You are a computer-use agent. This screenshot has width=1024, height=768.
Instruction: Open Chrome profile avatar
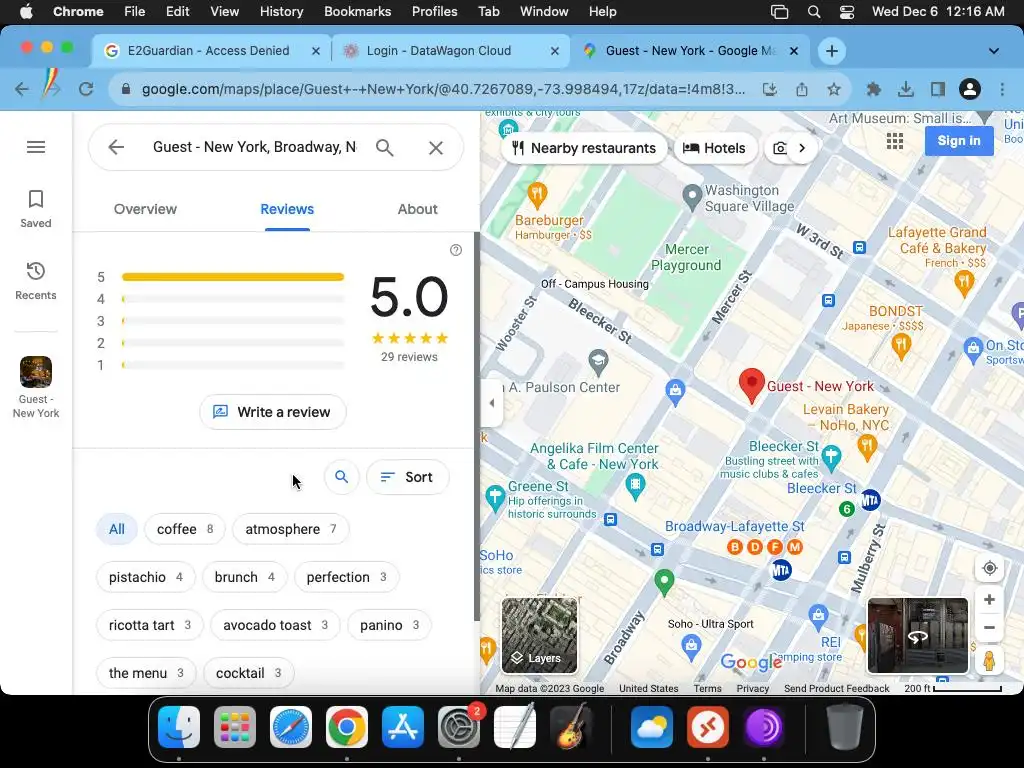pos(970,89)
